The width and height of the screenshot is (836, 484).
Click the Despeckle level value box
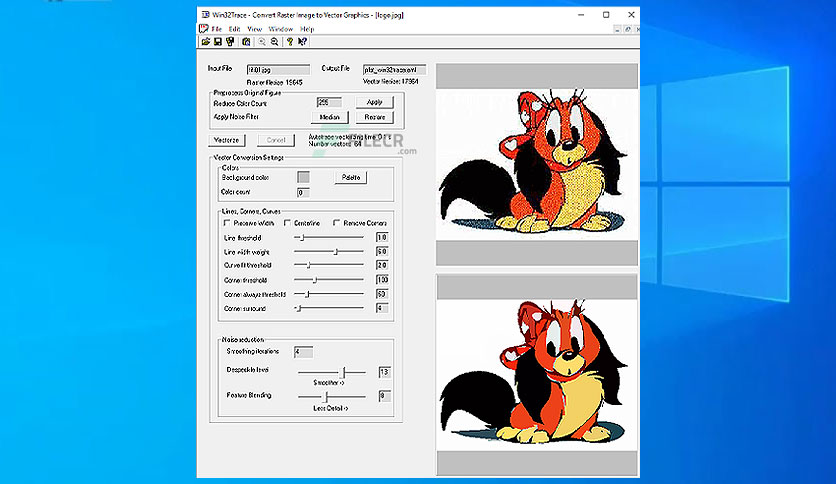(x=384, y=372)
